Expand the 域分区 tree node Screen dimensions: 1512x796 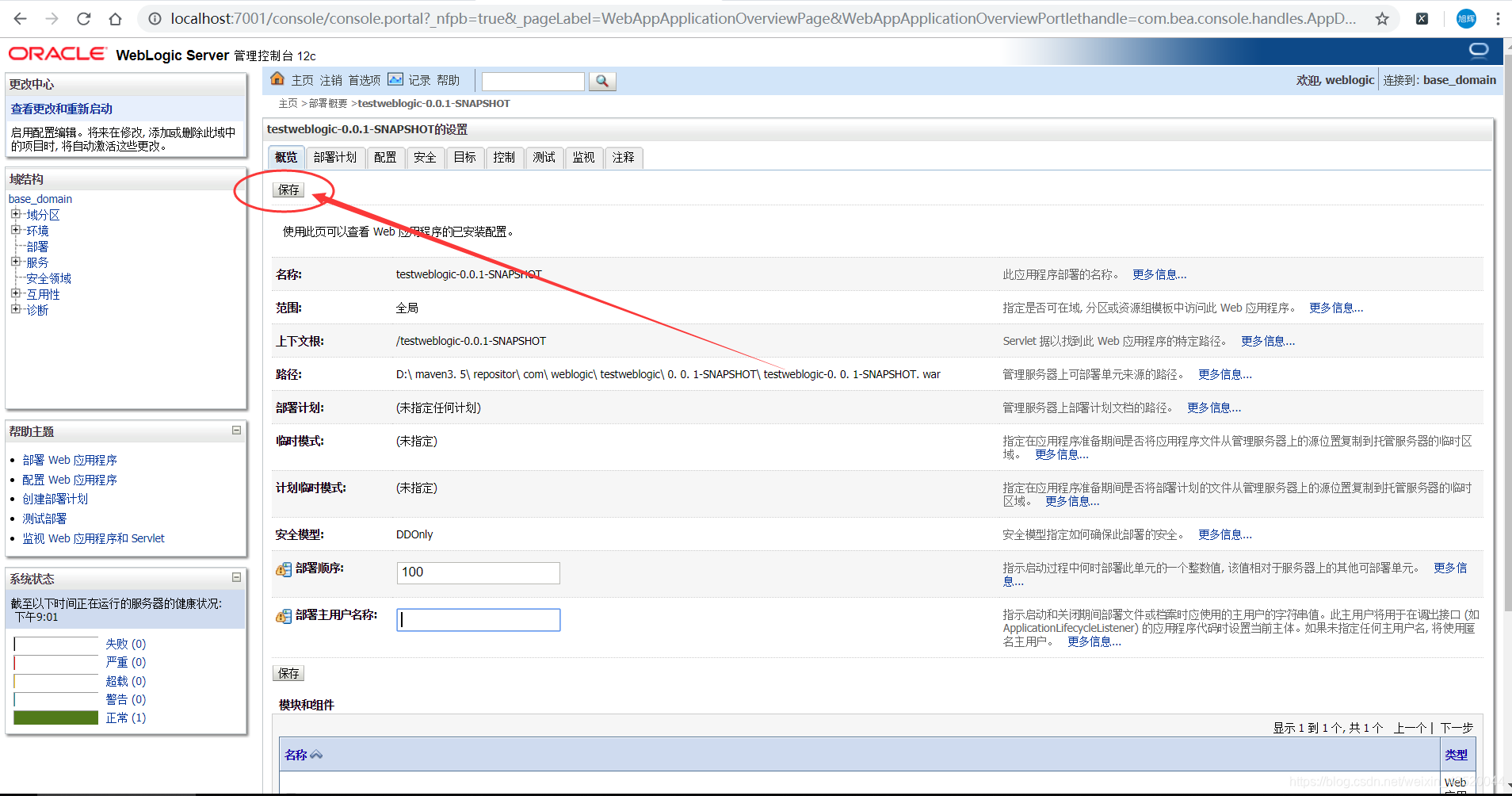[15, 214]
